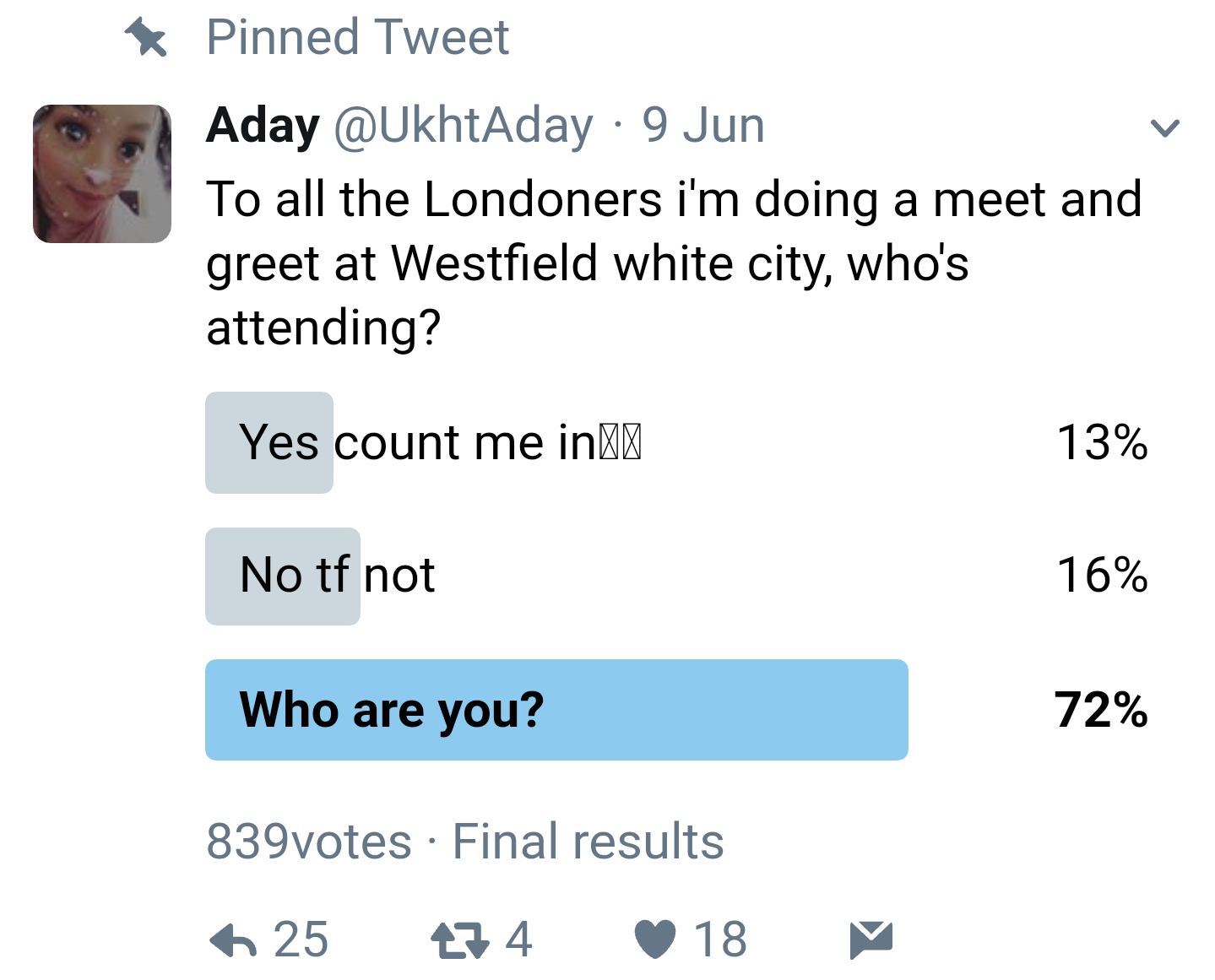Click the tweet text about Westfield meet and greet
This screenshot has height=980, width=1215.
tap(674, 263)
